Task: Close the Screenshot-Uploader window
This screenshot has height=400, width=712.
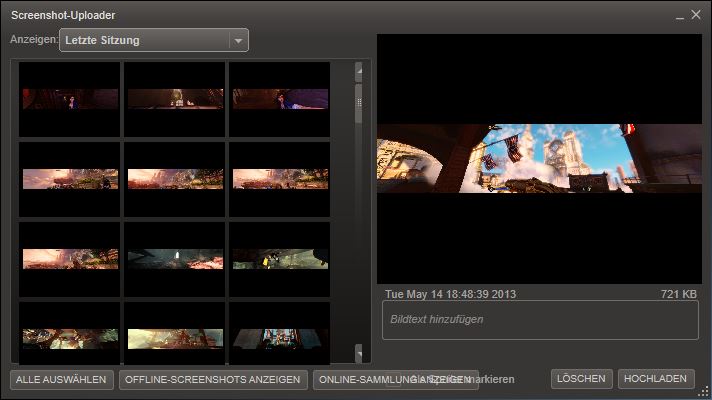Action: click(x=696, y=15)
